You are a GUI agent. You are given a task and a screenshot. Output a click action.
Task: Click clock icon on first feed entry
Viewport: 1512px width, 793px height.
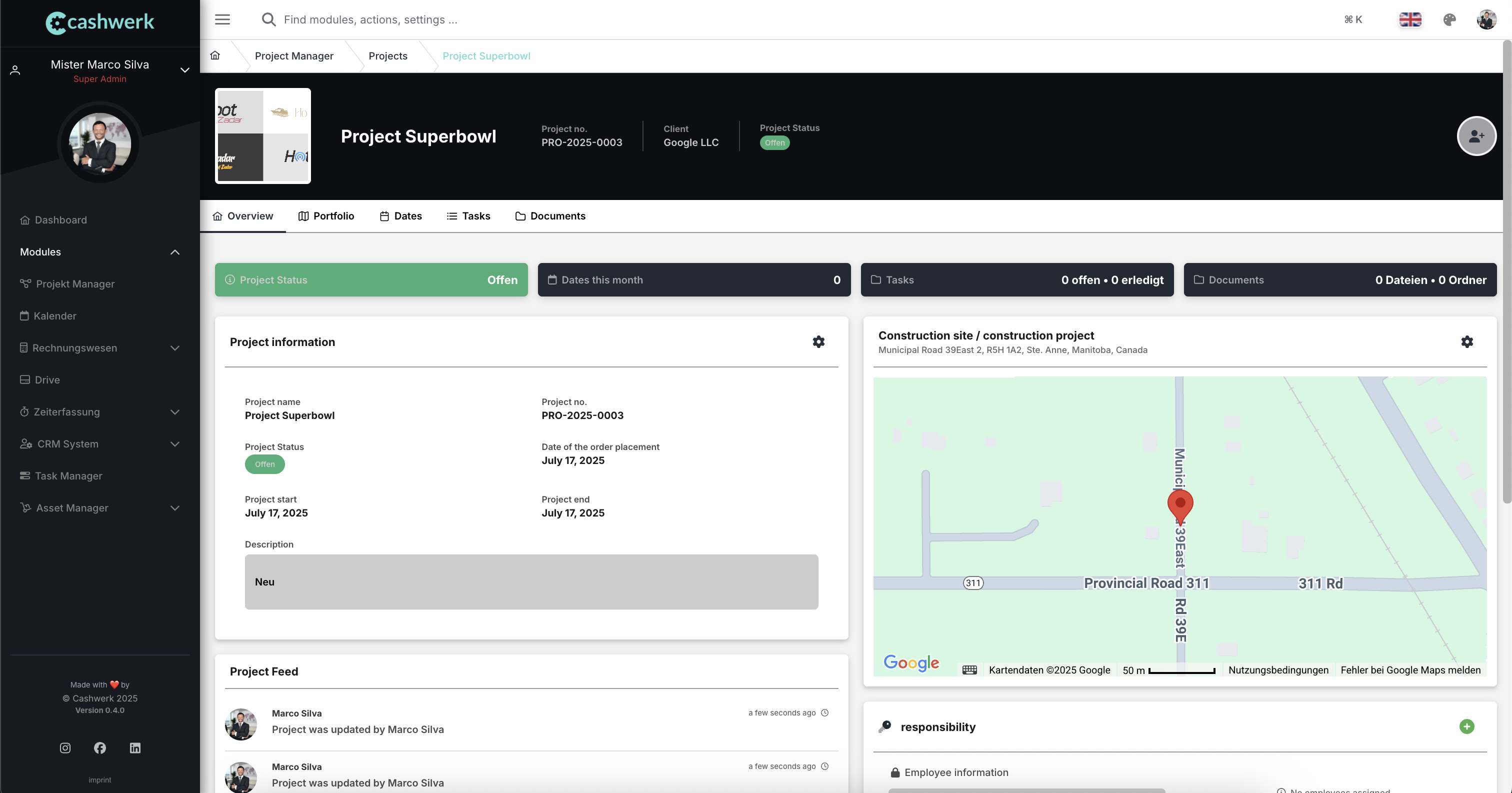click(824, 712)
